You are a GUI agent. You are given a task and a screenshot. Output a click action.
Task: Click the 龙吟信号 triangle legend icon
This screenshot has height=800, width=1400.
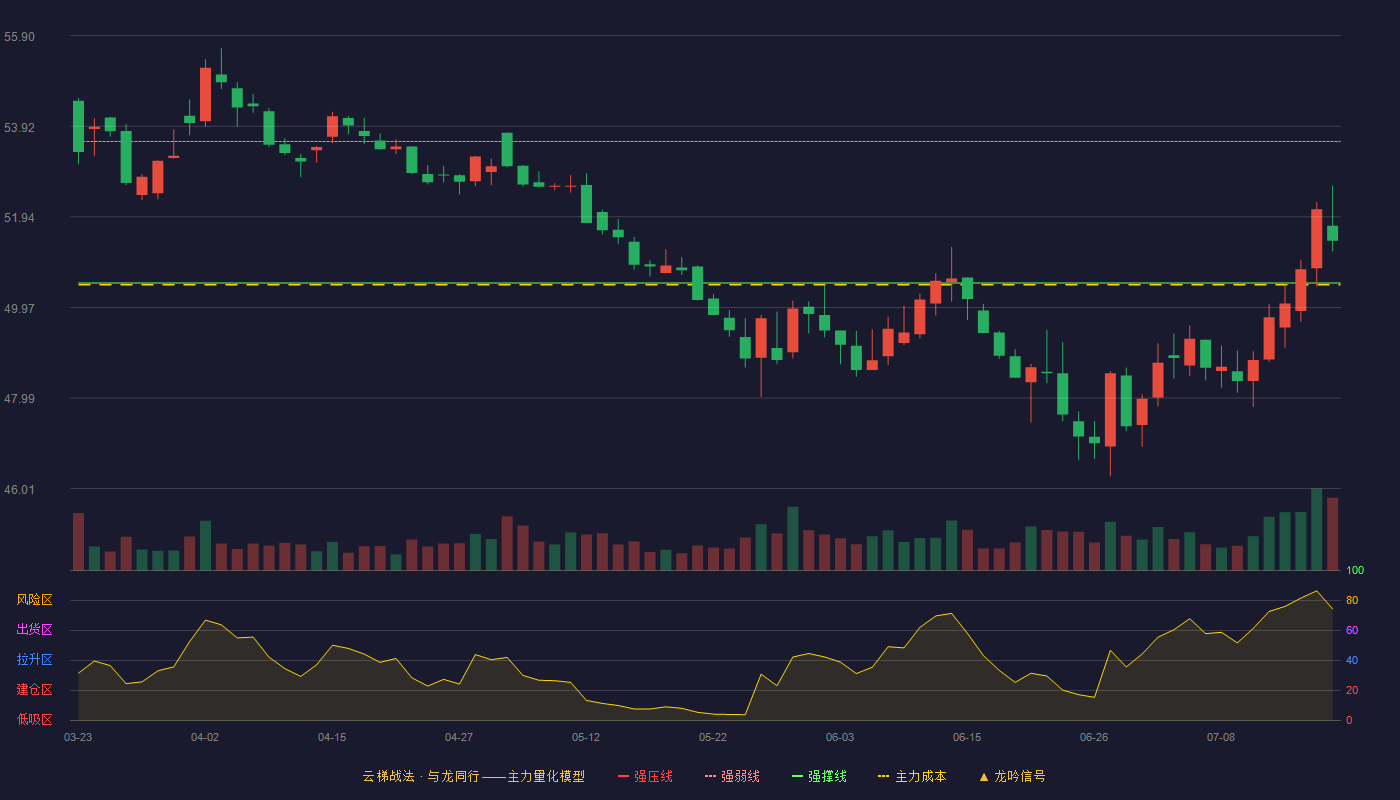point(984,776)
